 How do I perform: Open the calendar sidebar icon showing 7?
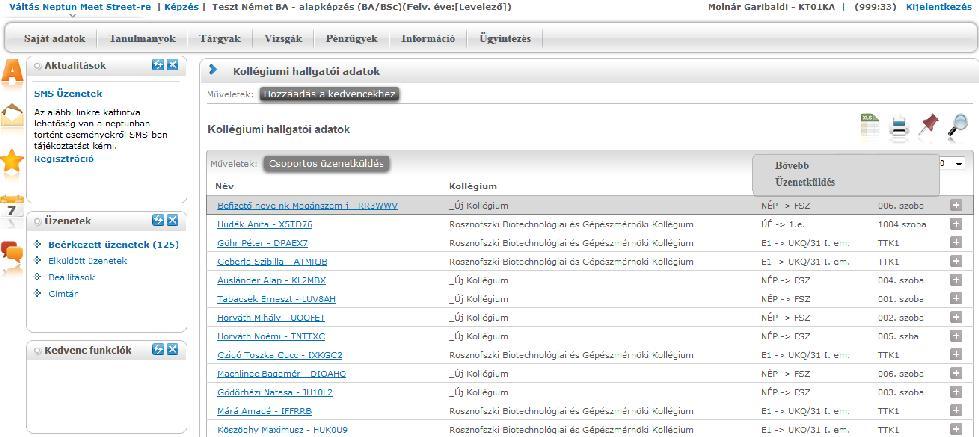click(x=12, y=208)
